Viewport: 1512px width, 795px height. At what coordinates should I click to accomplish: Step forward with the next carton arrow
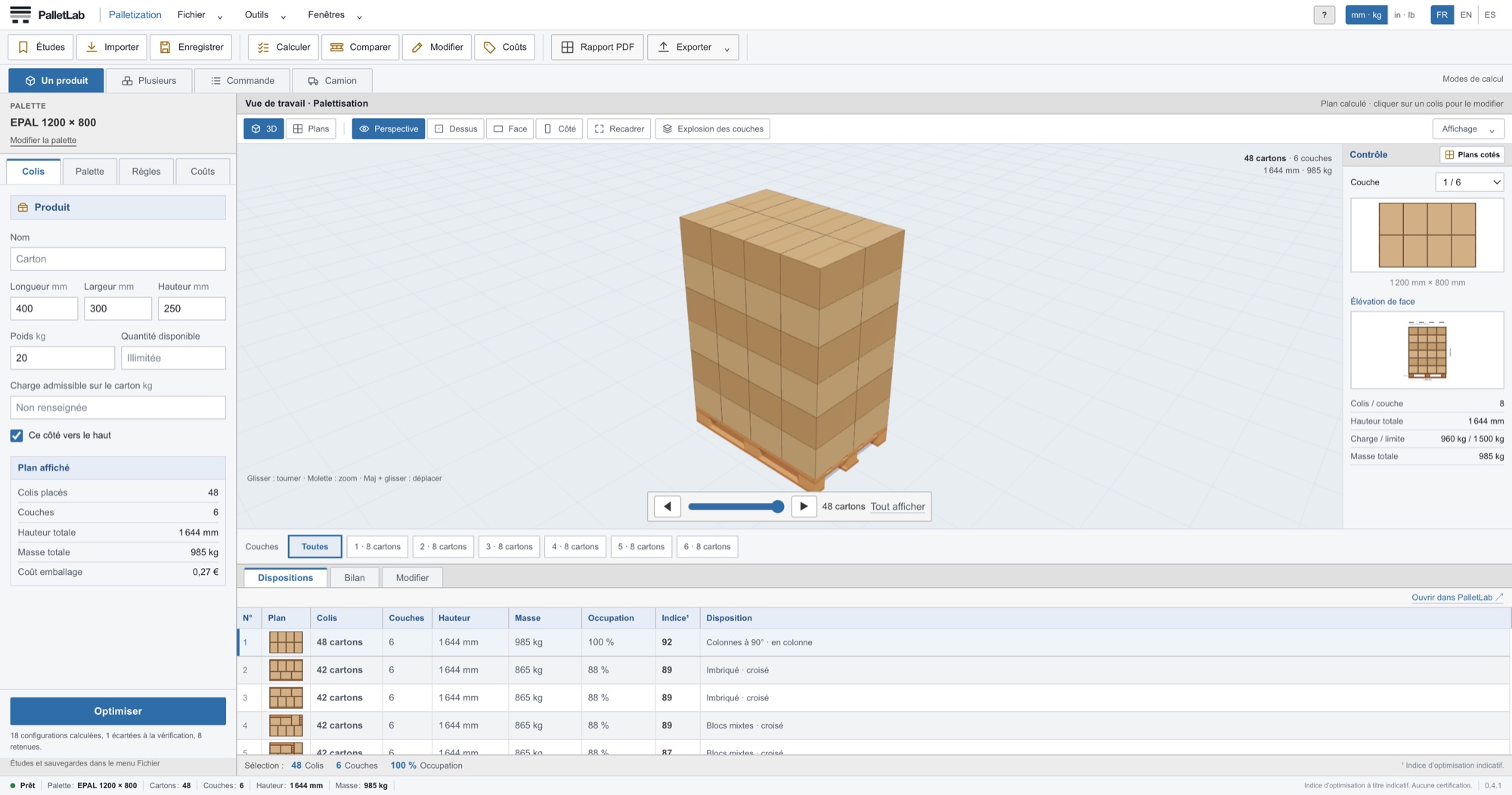click(x=804, y=506)
